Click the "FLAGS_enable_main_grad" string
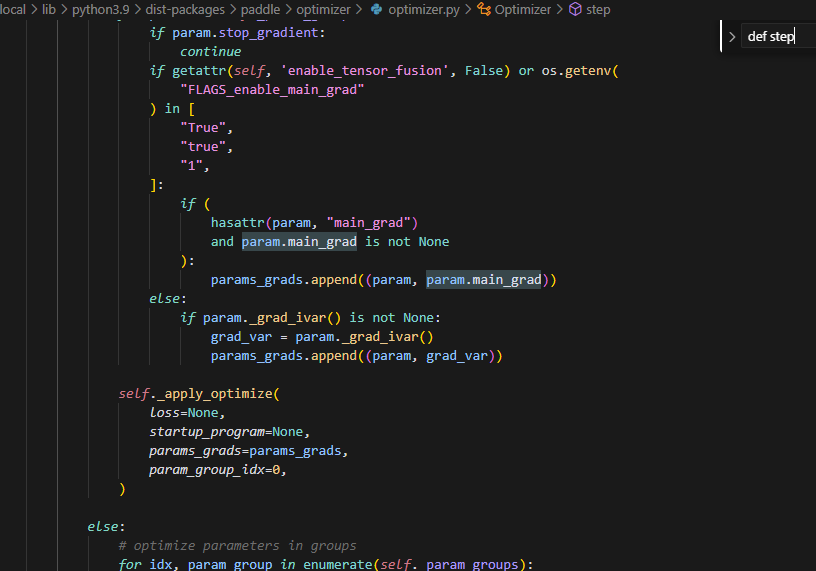 click(271, 89)
